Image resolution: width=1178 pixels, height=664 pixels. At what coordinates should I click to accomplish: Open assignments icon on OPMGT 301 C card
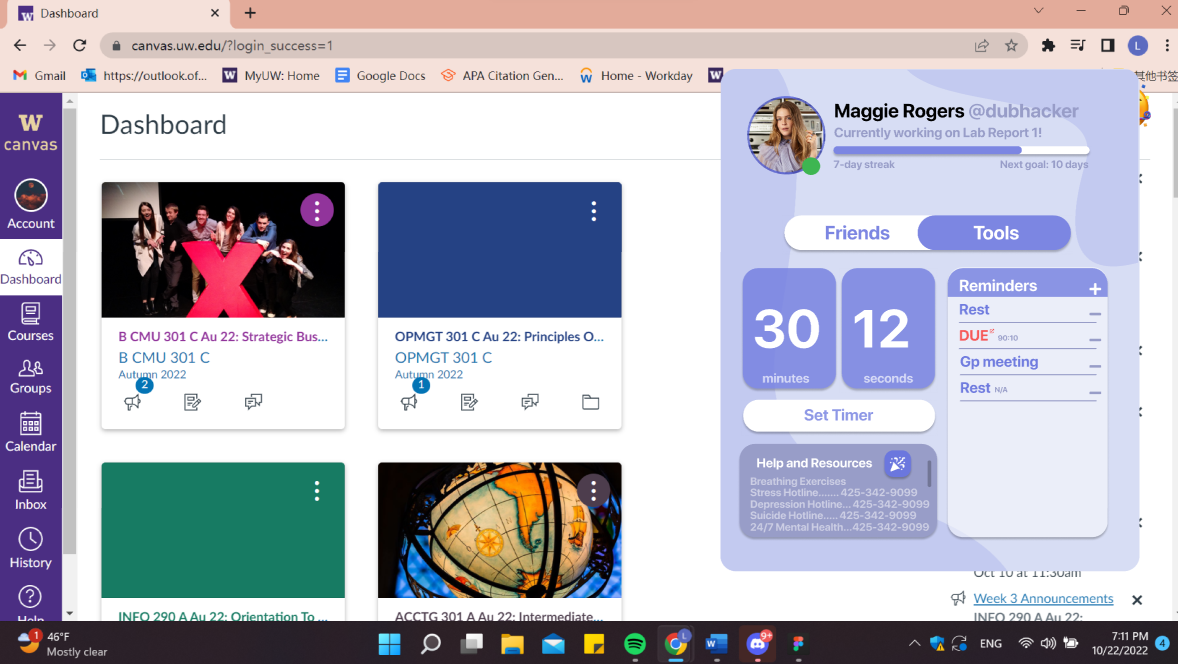pyautogui.click(x=470, y=402)
